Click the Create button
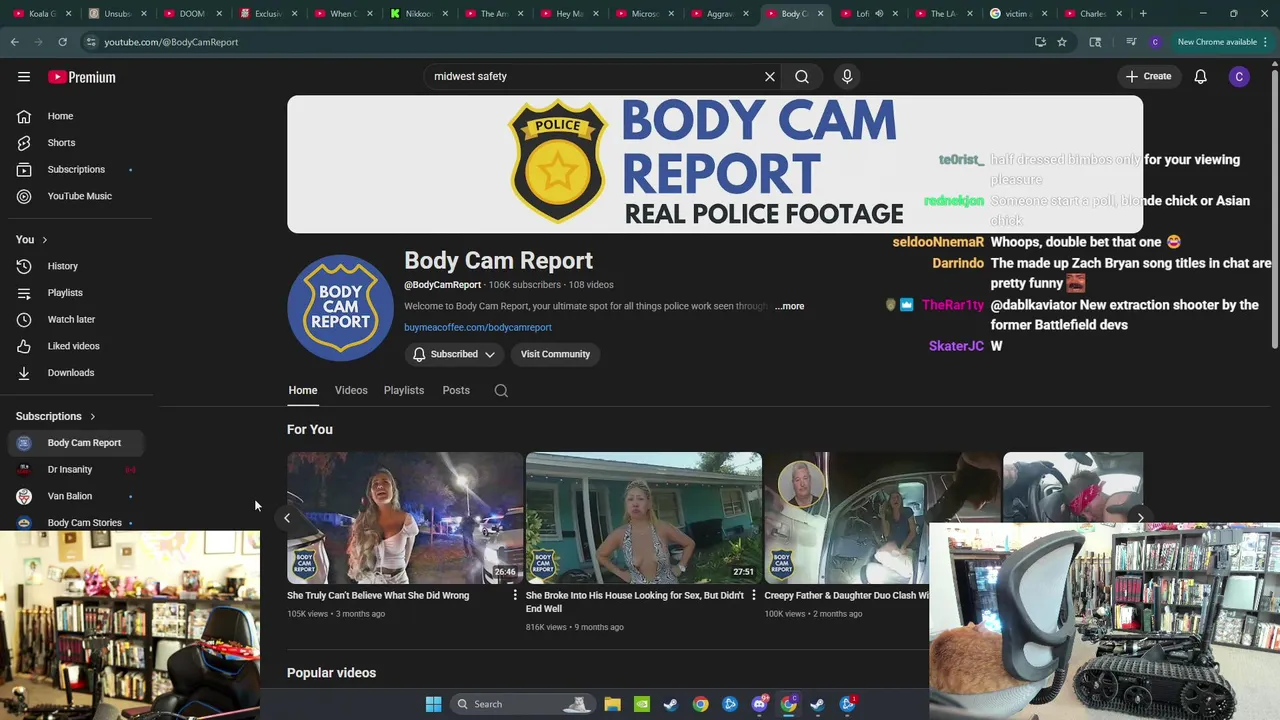This screenshot has width=1280, height=720. 1148,76
